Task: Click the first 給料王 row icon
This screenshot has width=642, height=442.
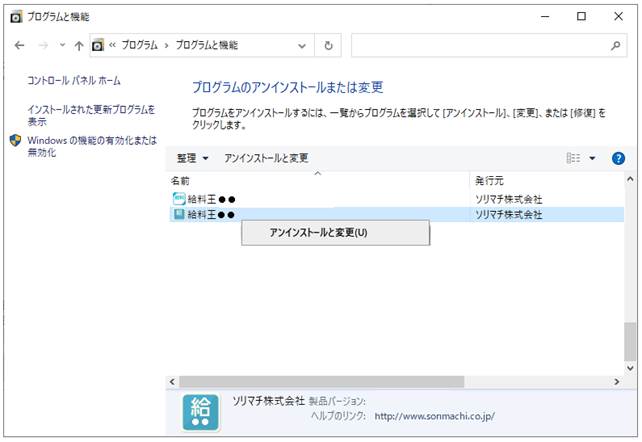Action: tap(179, 199)
